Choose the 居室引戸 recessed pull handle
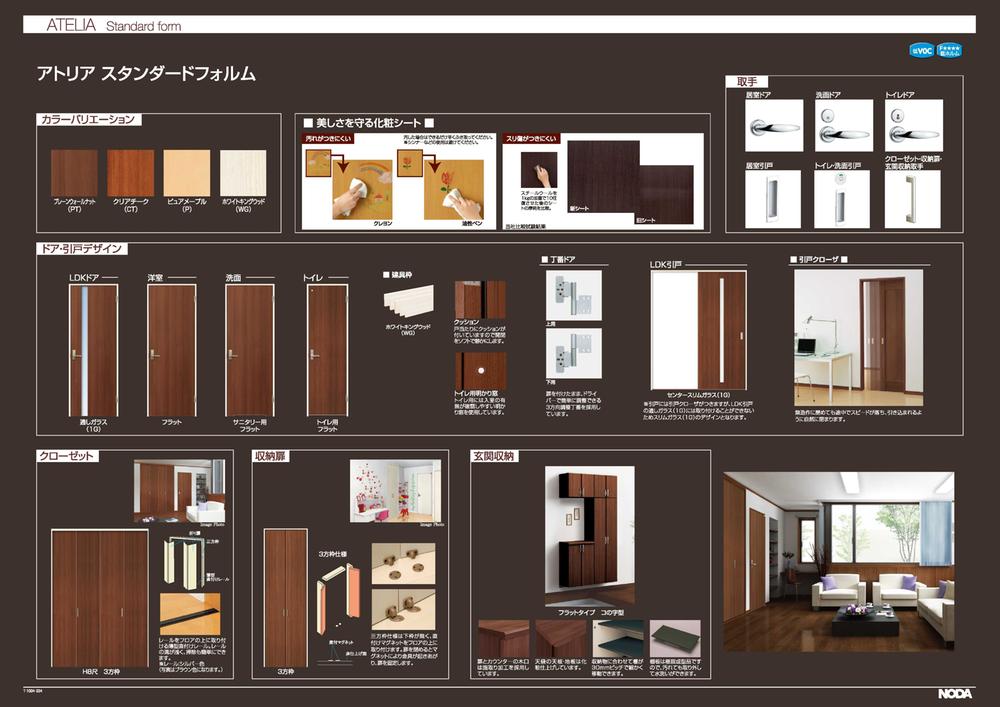The height and width of the screenshot is (707, 1000). pos(773,199)
